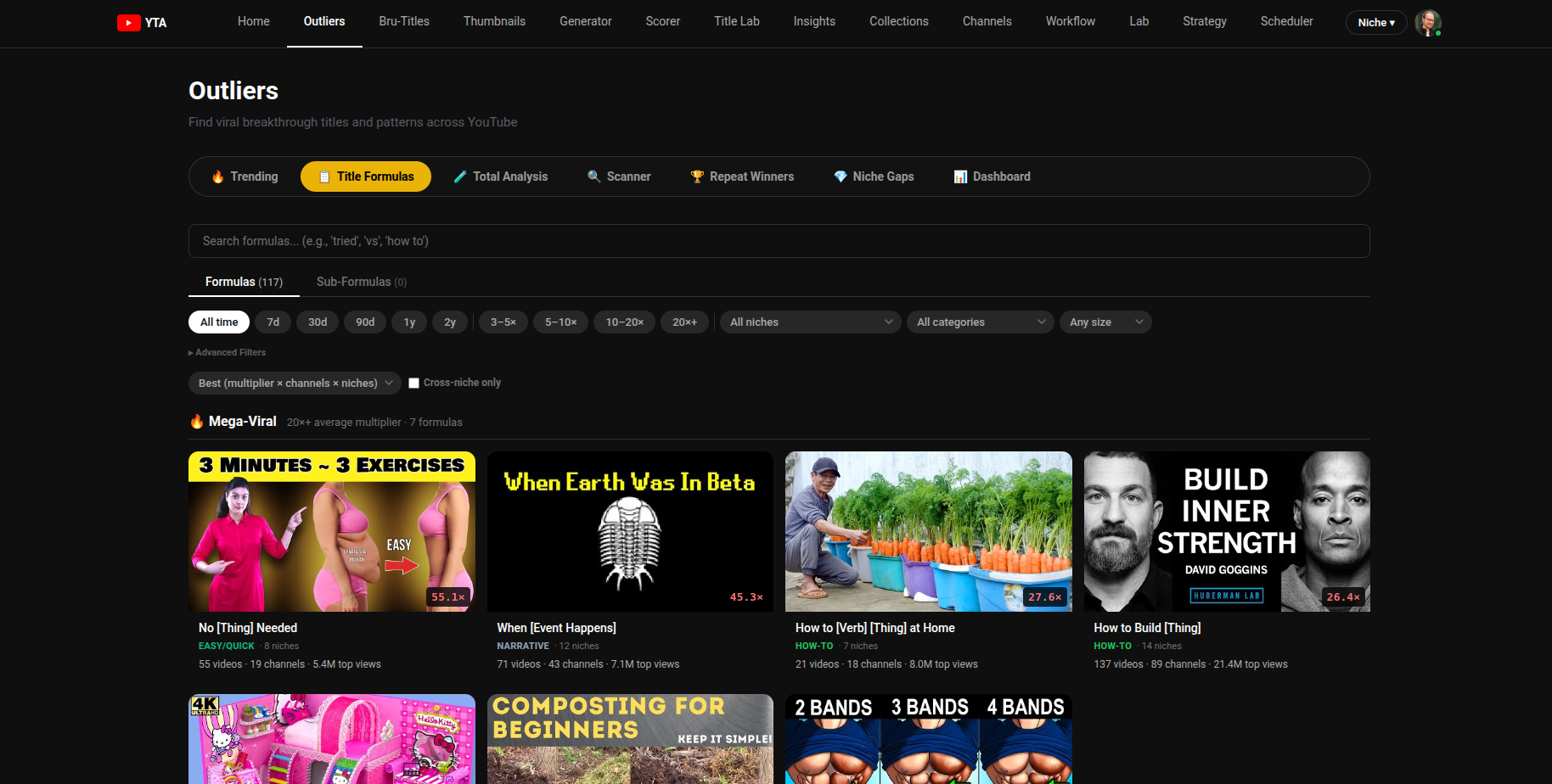Image resolution: width=1552 pixels, height=784 pixels.
Task: Open the All niches dropdown
Action: pos(809,322)
